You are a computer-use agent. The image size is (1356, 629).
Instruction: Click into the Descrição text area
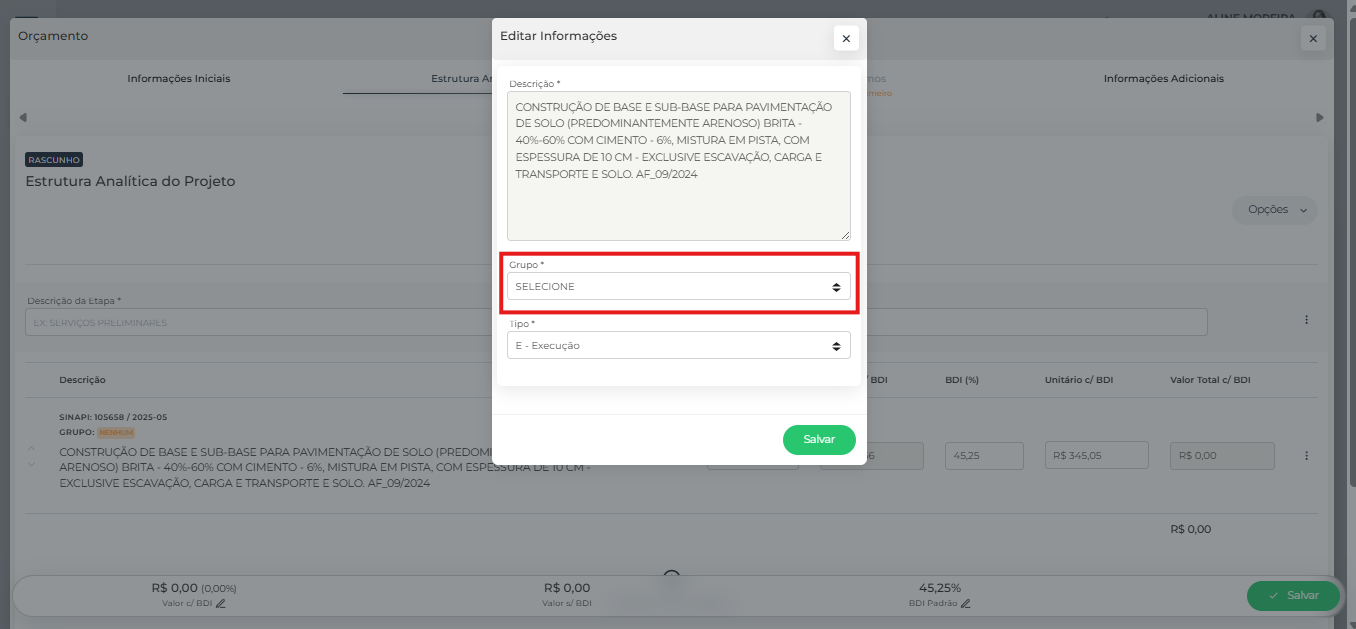tap(678, 166)
